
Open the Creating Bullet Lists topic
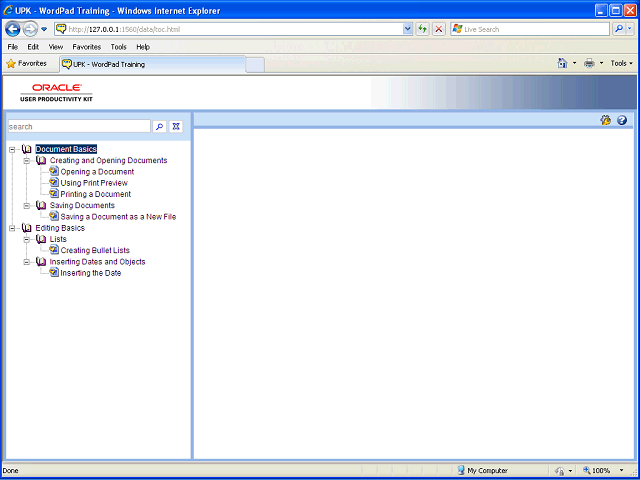coord(95,251)
